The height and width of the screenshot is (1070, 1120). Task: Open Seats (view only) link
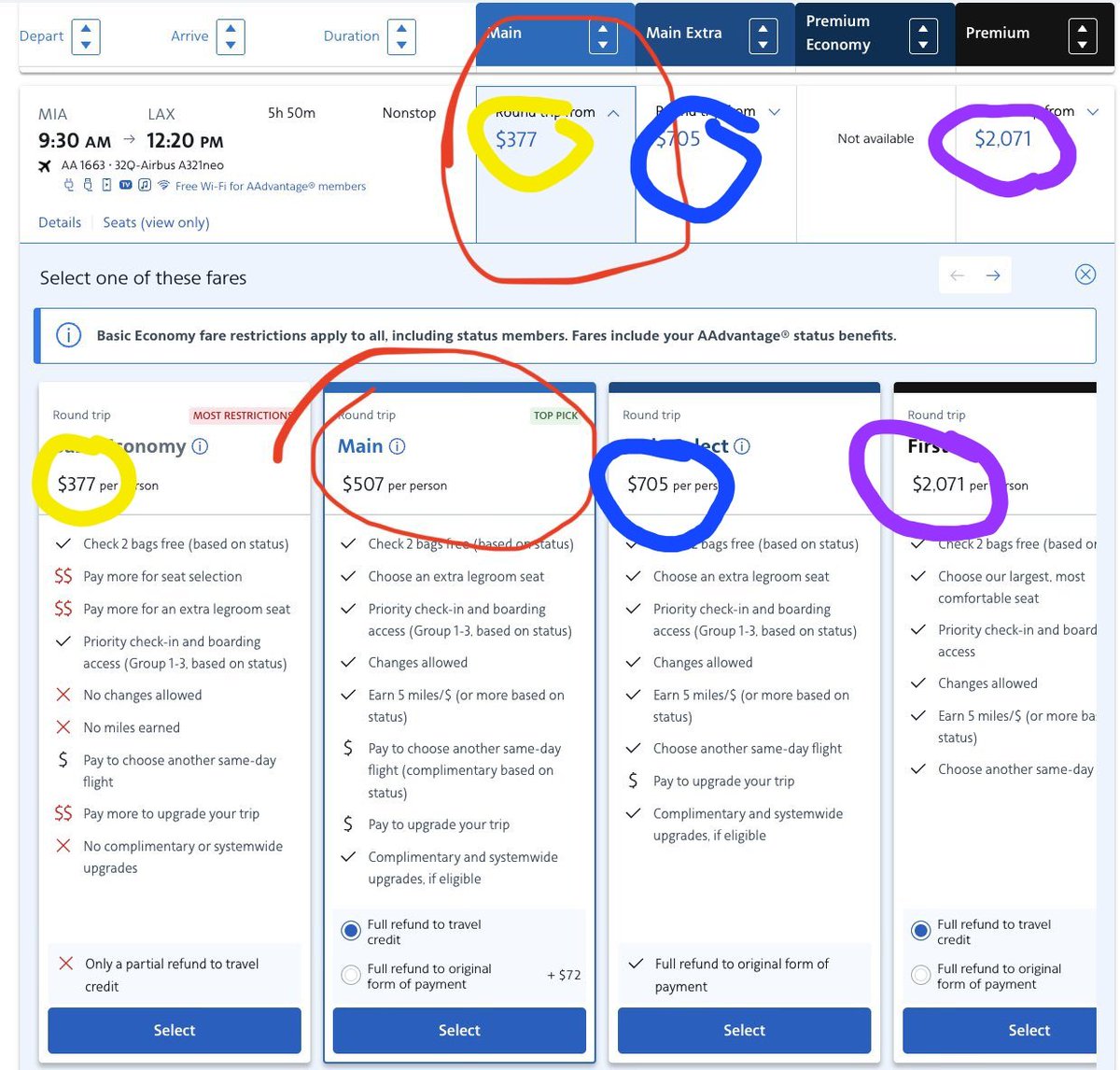tap(156, 222)
